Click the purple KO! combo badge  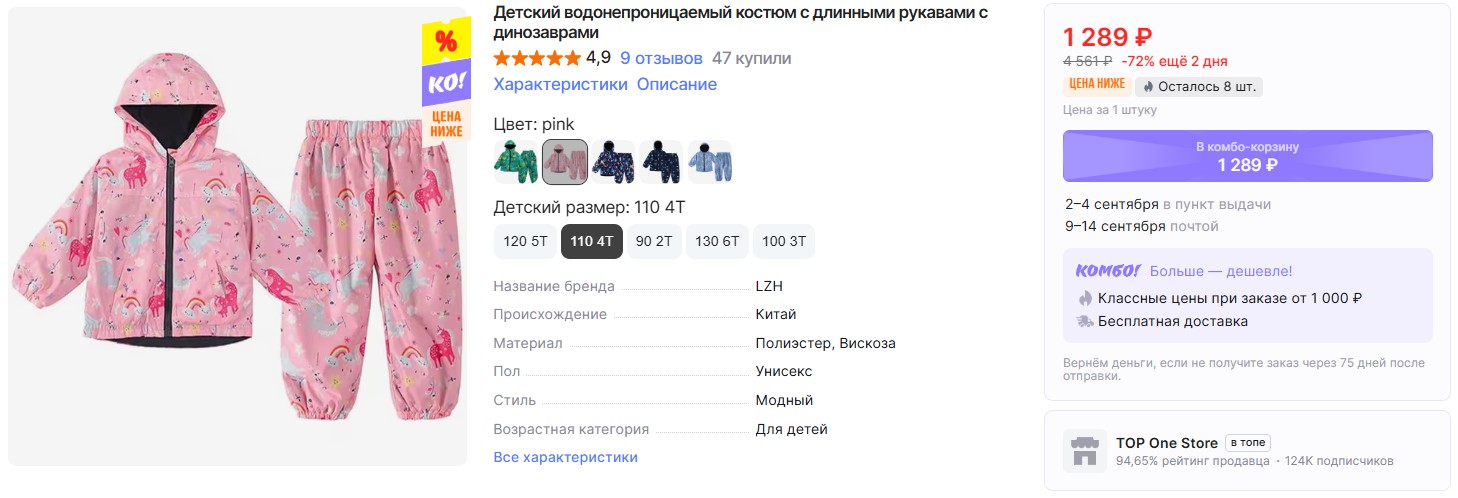[446, 84]
